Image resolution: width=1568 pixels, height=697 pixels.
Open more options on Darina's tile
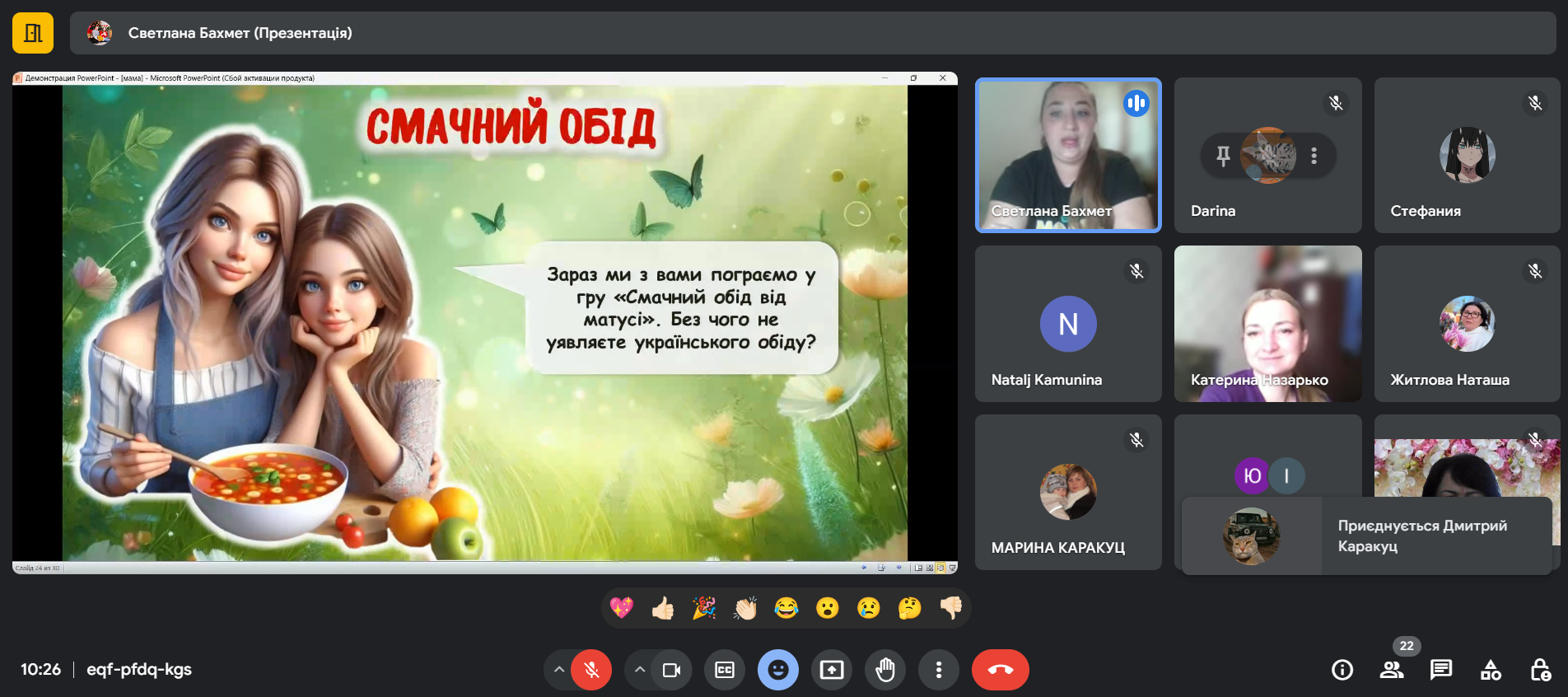pyautogui.click(x=1314, y=156)
